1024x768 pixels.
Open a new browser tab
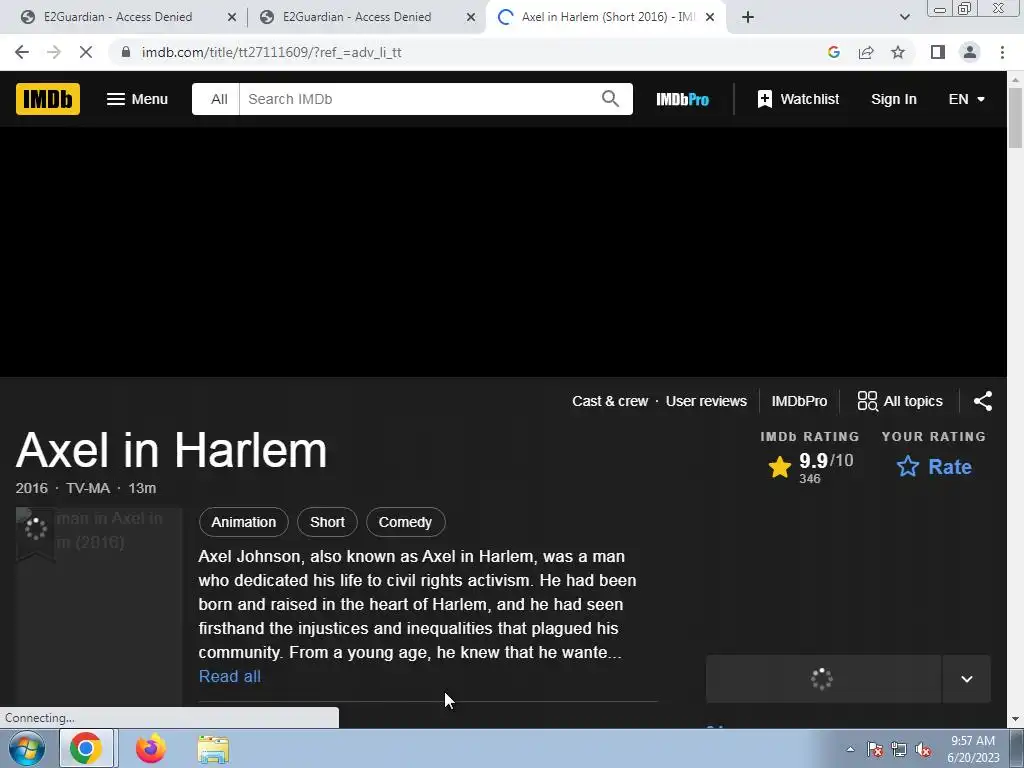[748, 18]
